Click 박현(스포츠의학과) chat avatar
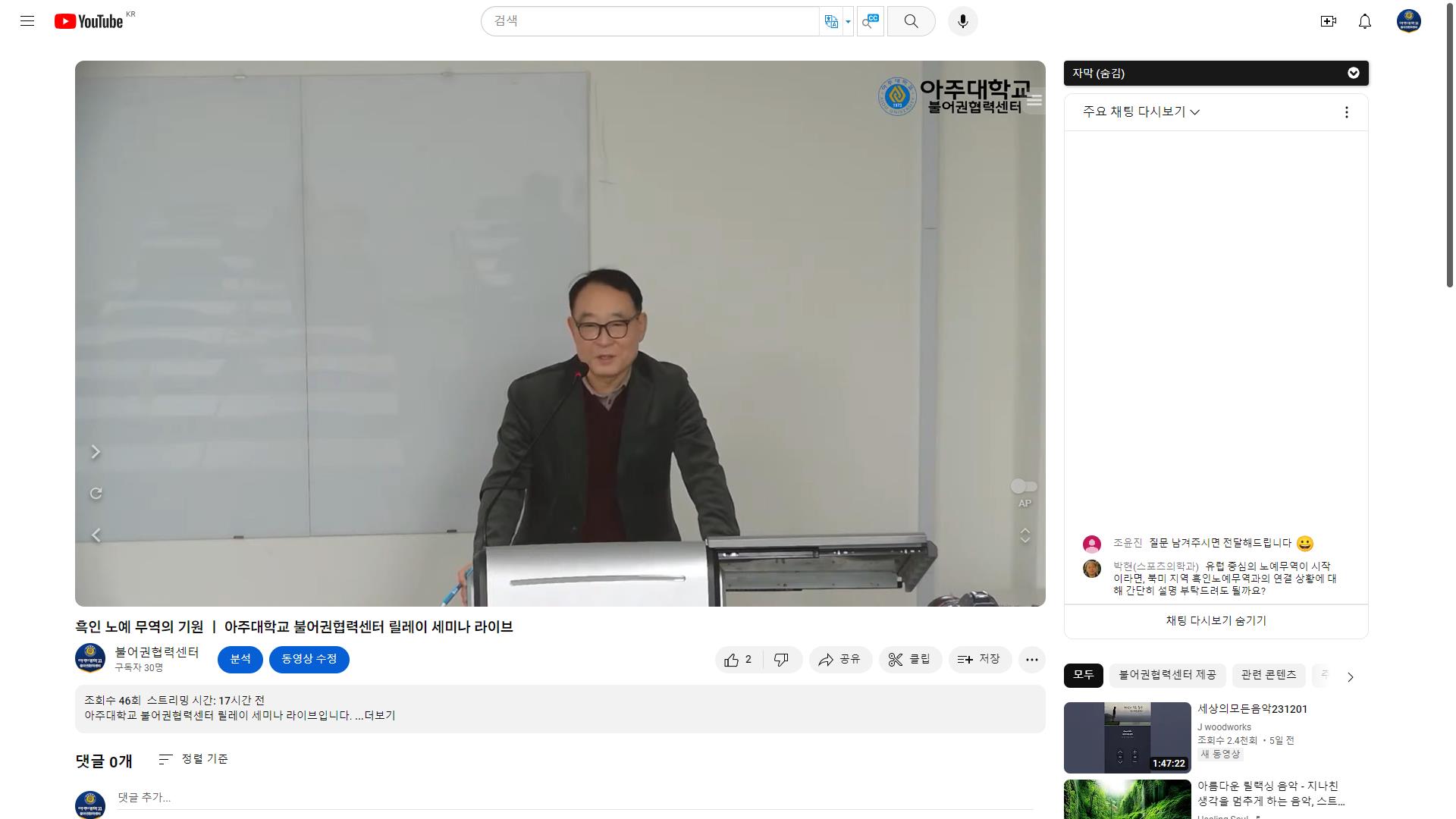This screenshot has width=1456, height=819. tap(1091, 569)
